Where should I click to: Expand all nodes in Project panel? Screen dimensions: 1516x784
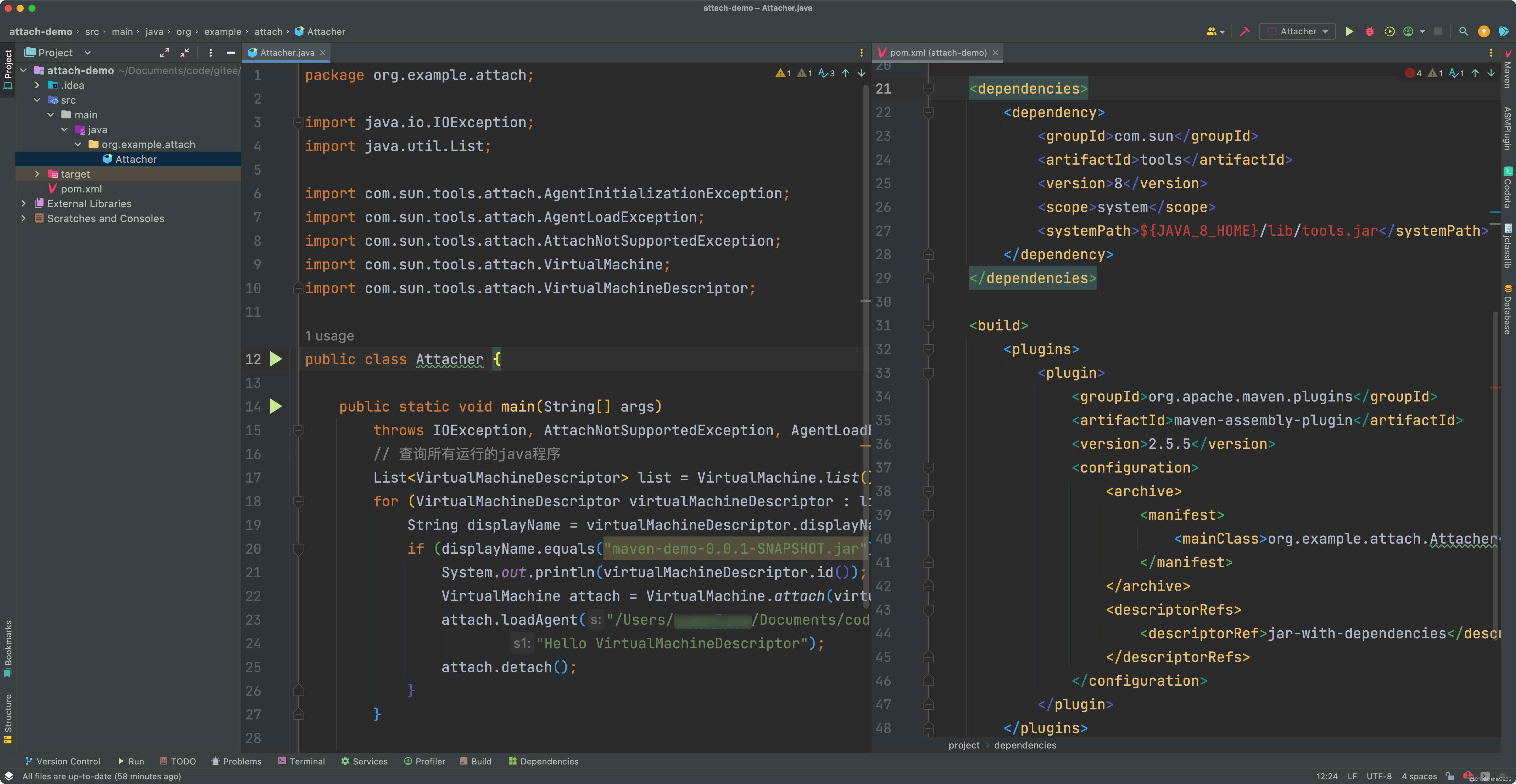(164, 52)
